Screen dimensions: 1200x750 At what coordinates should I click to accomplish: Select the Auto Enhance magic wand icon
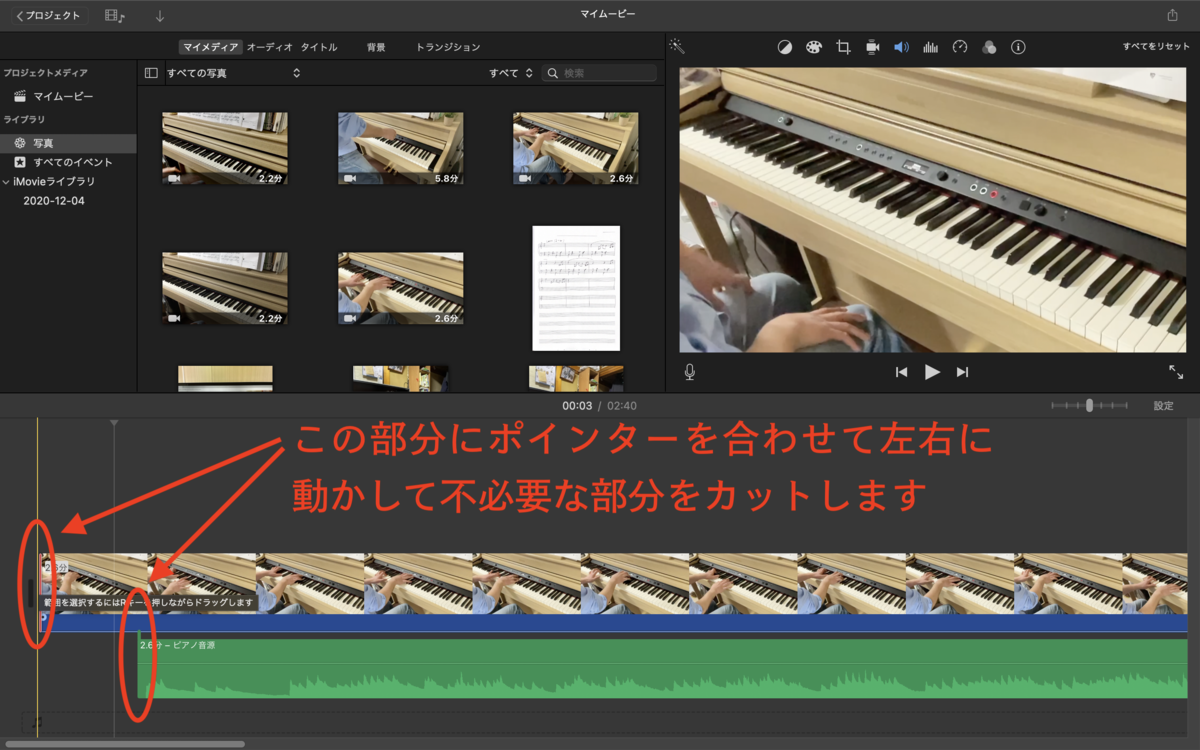[x=677, y=46]
